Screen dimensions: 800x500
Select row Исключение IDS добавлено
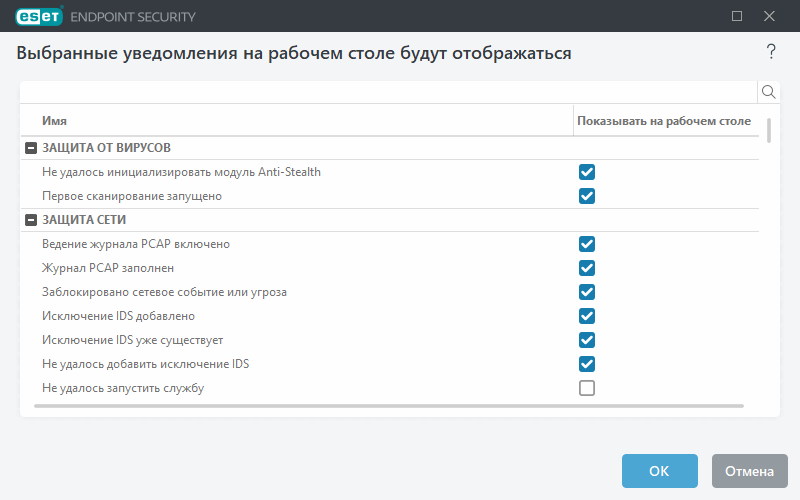390,316
